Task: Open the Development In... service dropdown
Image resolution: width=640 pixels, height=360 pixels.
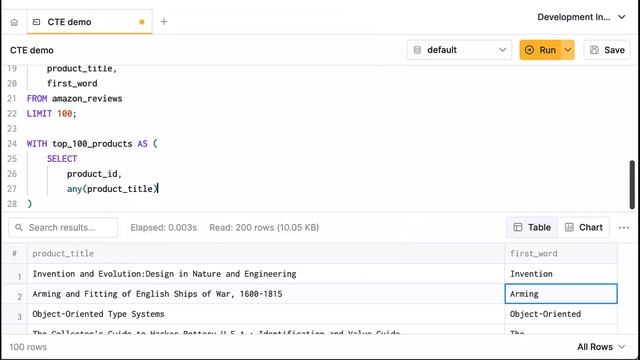Action: click(x=581, y=17)
